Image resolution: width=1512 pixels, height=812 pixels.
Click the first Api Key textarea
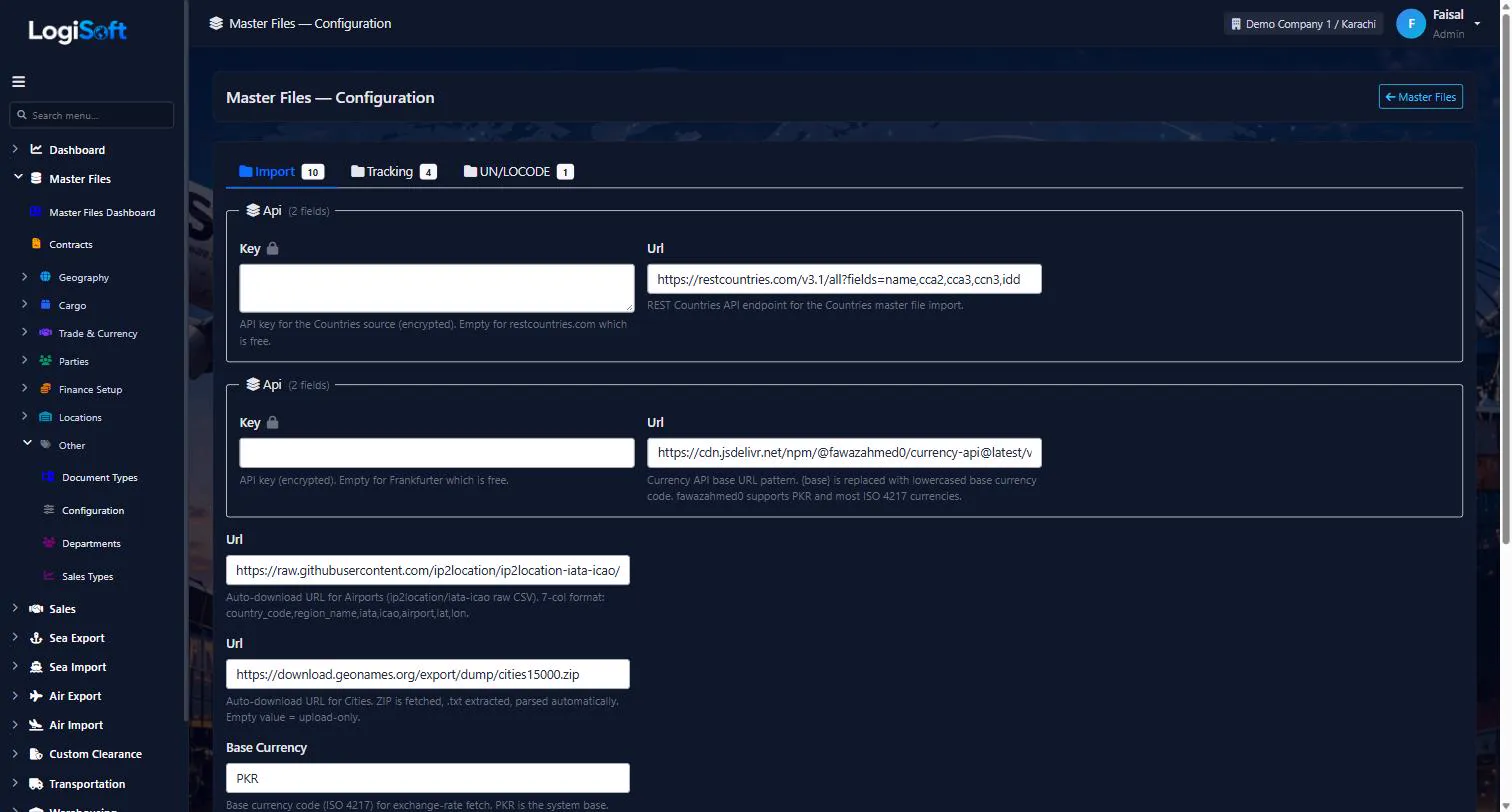coord(437,288)
